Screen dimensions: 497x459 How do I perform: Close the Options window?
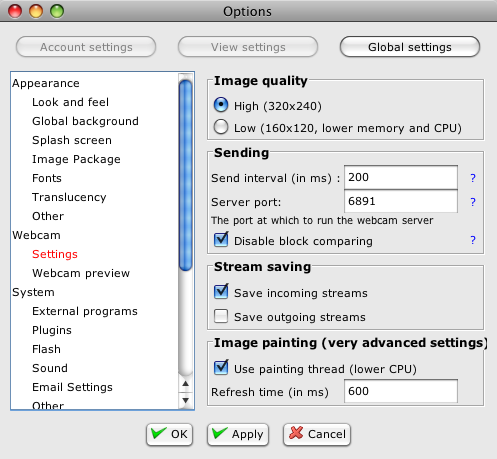point(15,11)
